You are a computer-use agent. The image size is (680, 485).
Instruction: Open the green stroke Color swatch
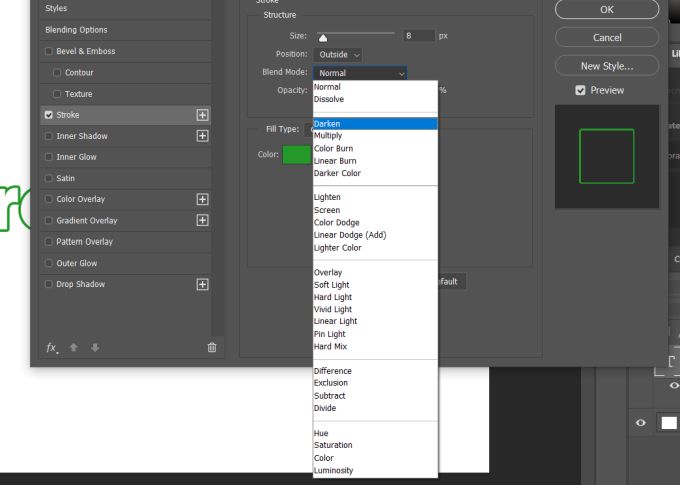(x=297, y=155)
